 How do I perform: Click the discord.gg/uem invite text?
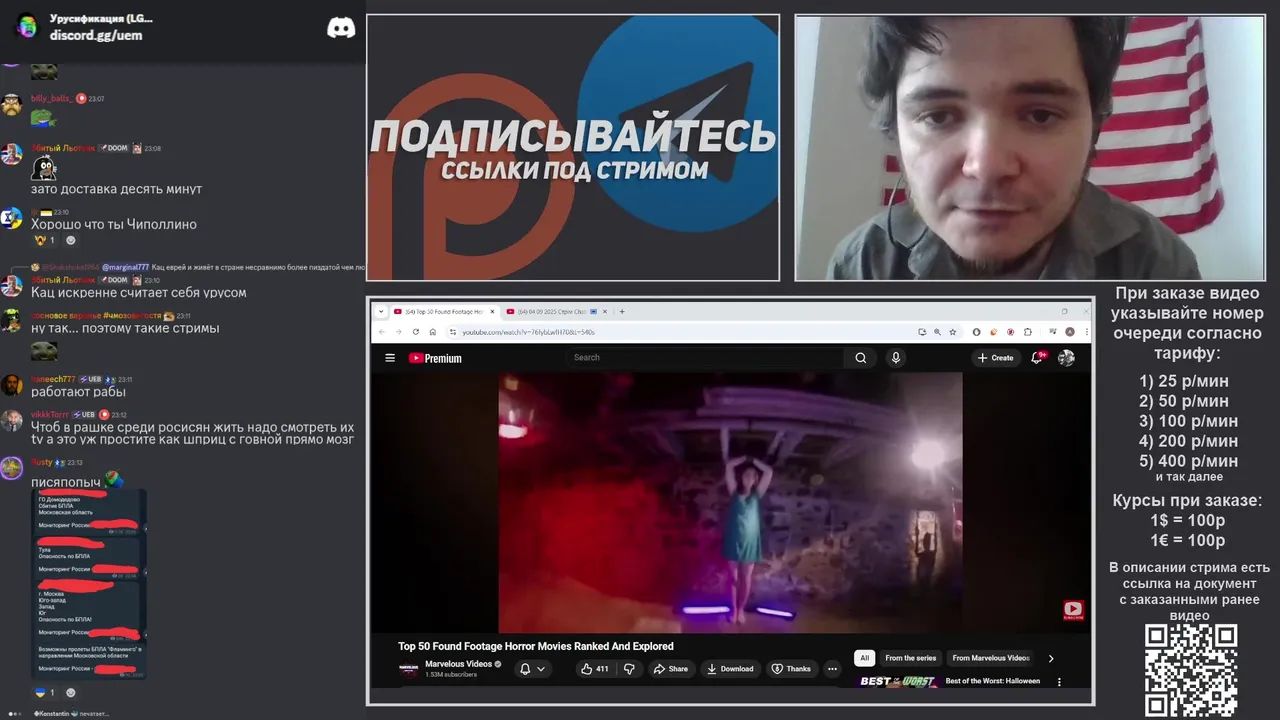point(96,35)
